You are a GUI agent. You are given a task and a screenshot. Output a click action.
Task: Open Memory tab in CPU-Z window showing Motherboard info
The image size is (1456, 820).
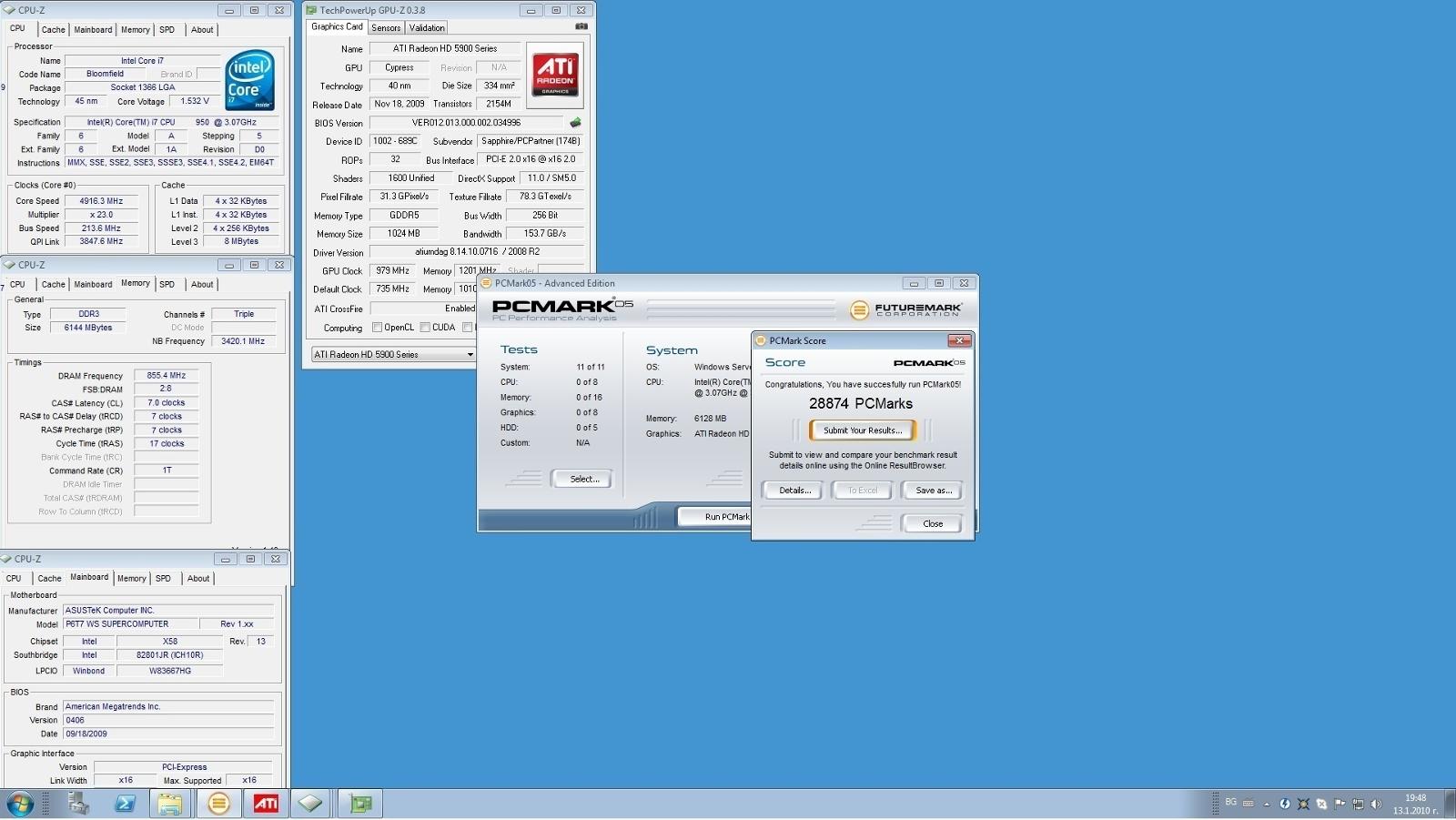click(131, 579)
